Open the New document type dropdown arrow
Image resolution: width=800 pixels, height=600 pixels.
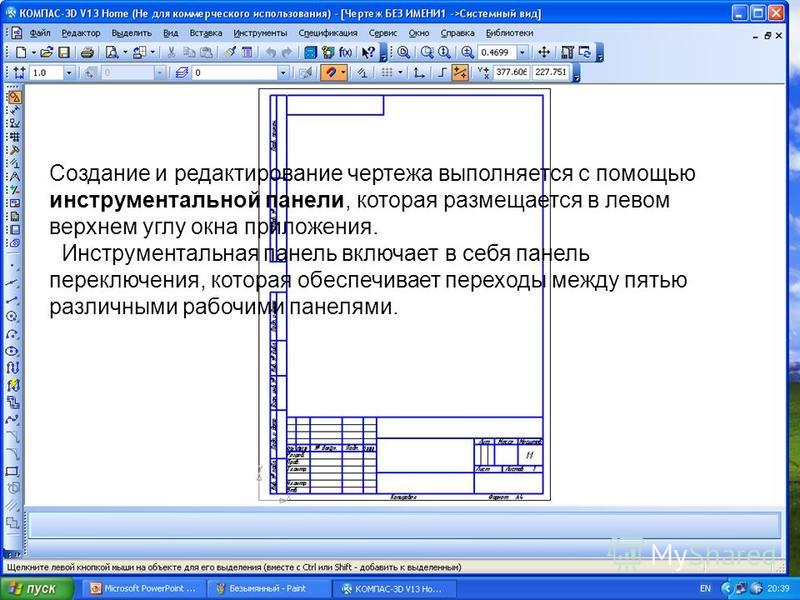coord(34,53)
